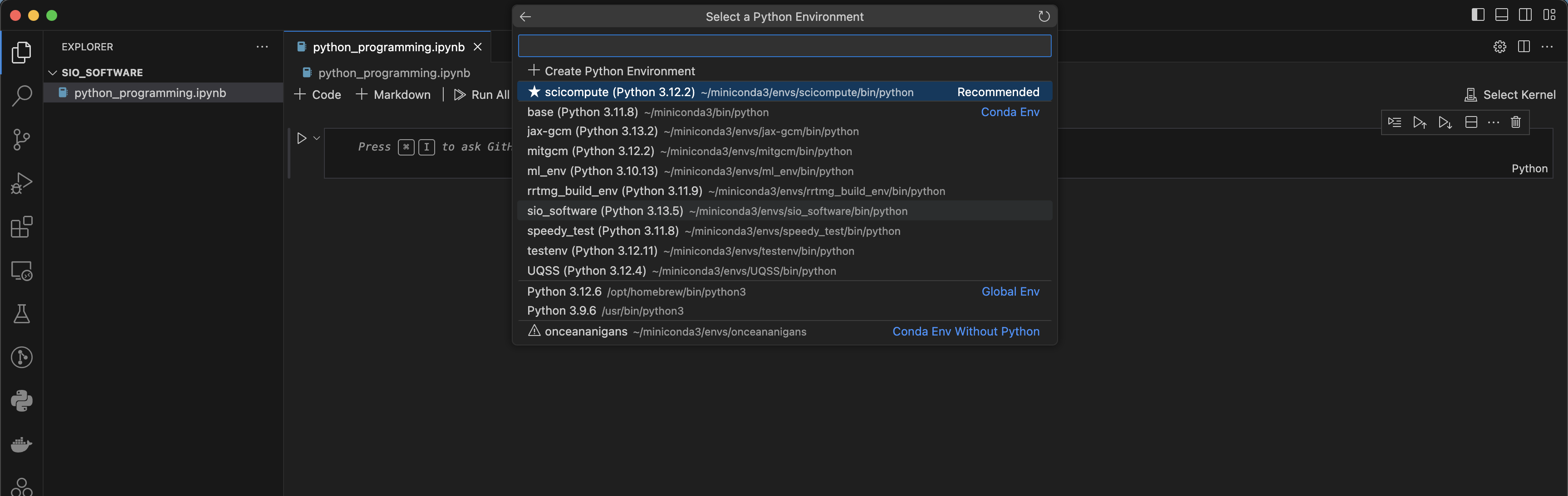Open the Python extension sidebar icon
The width and height of the screenshot is (1568, 496).
click(x=22, y=400)
